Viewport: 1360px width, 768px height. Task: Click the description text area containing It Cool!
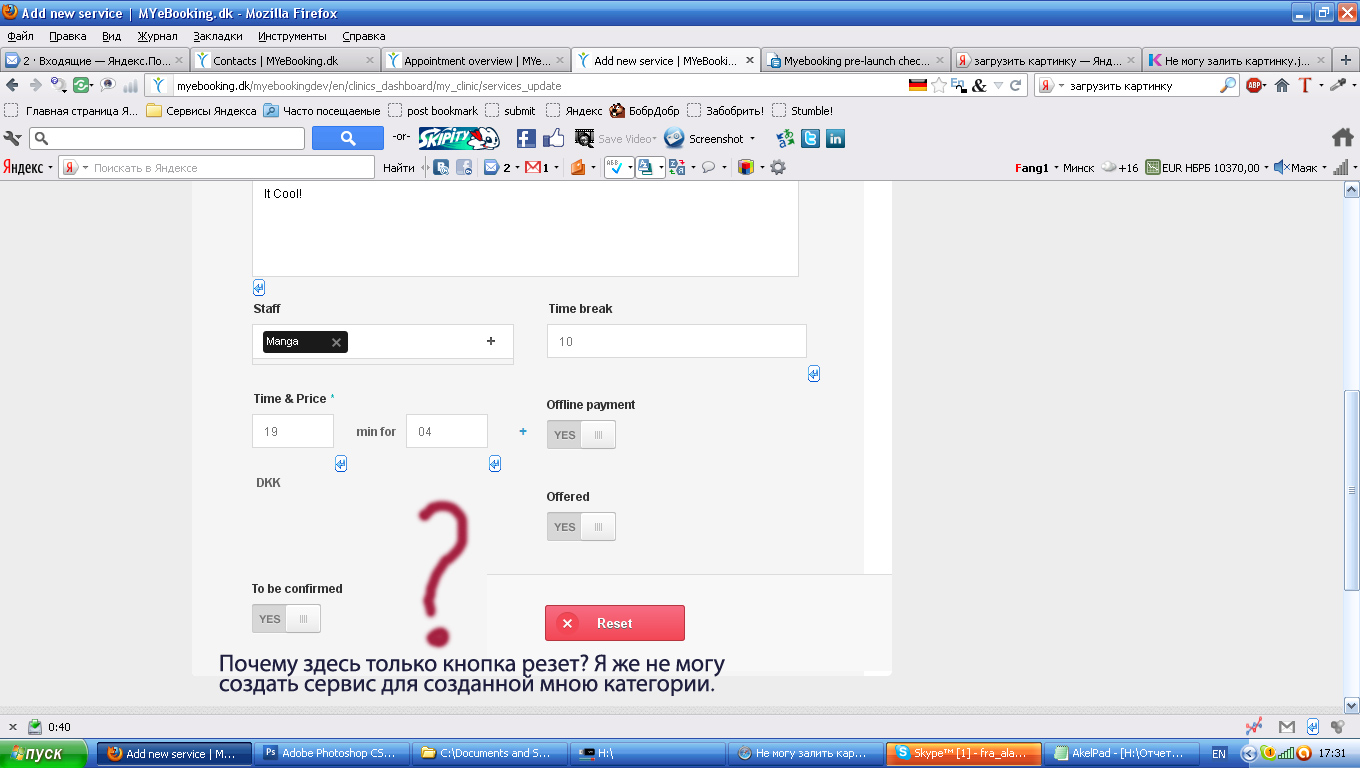tap(525, 229)
